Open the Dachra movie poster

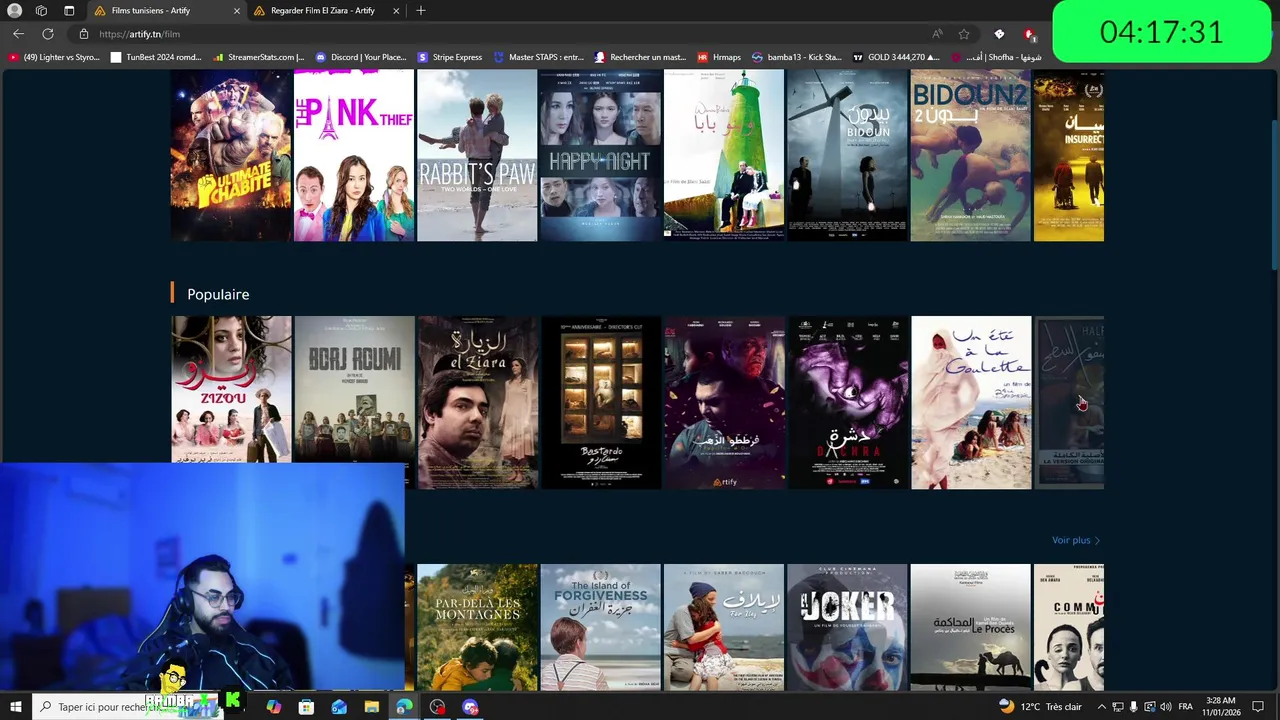click(x=847, y=402)
